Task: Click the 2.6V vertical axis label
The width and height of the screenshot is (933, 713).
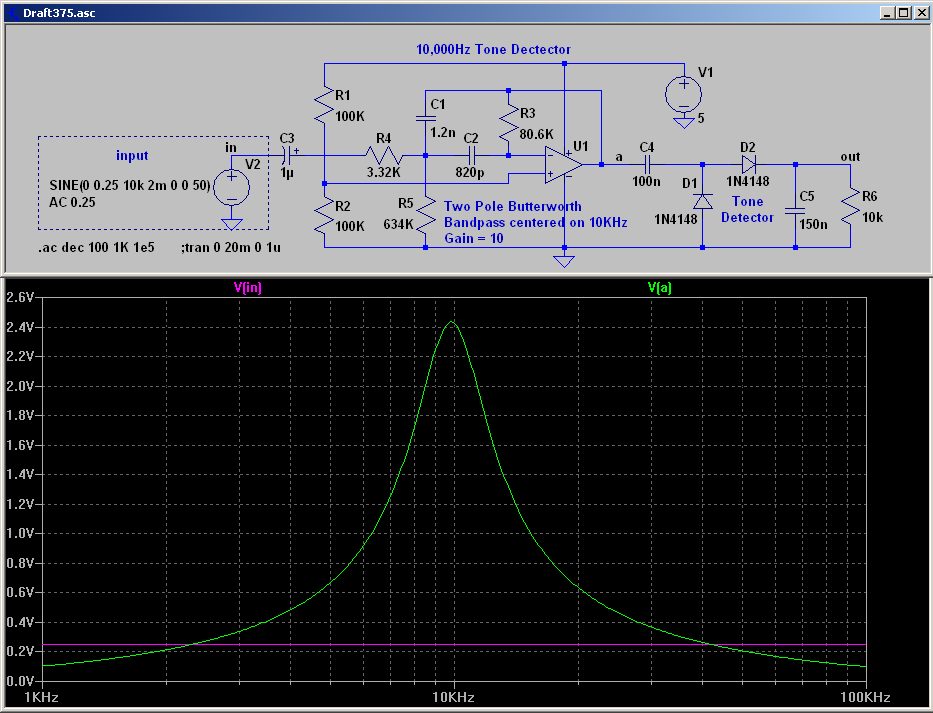Action: [x=20, y=298]
